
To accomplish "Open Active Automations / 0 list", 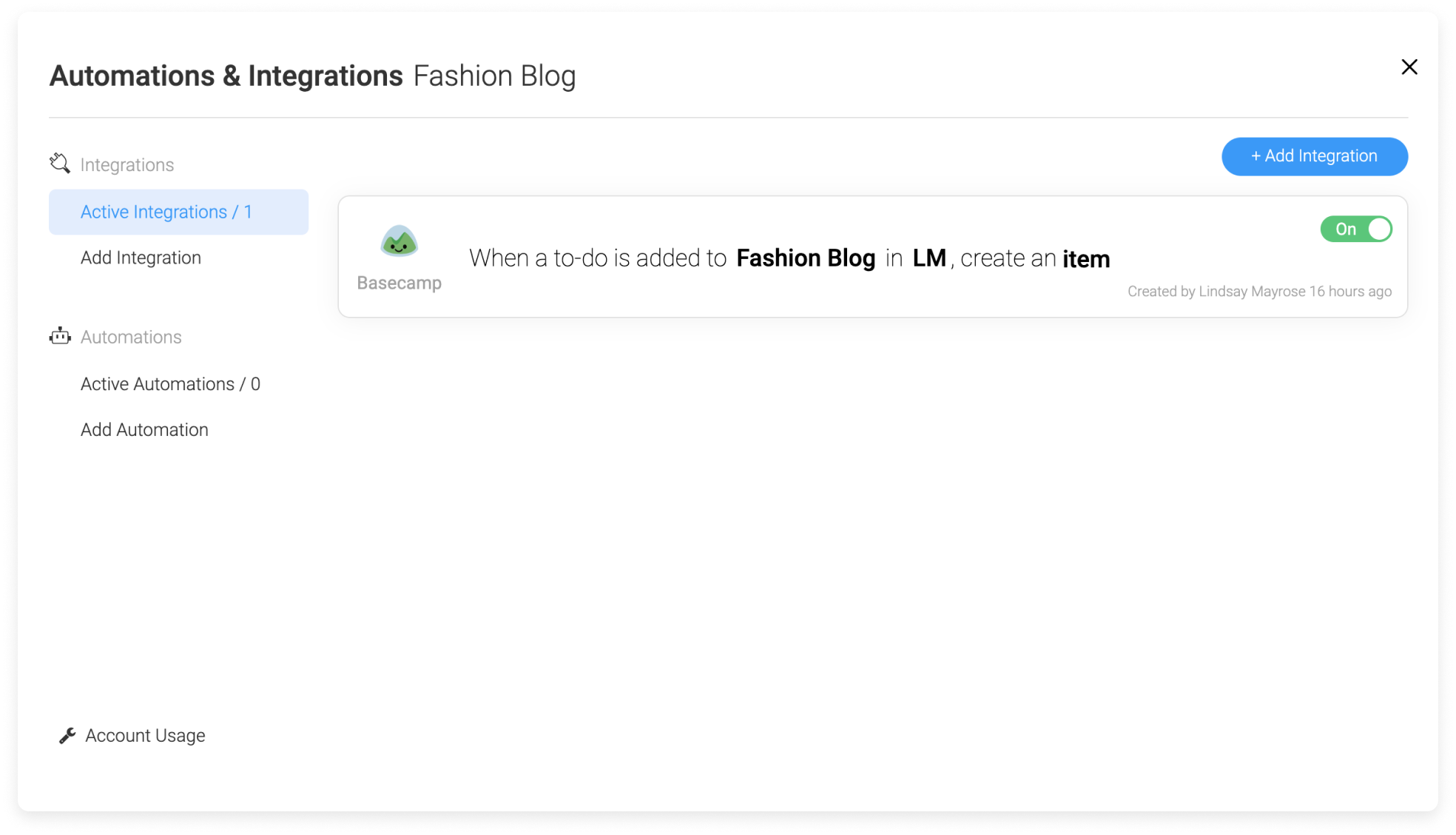I will (170, 384).
